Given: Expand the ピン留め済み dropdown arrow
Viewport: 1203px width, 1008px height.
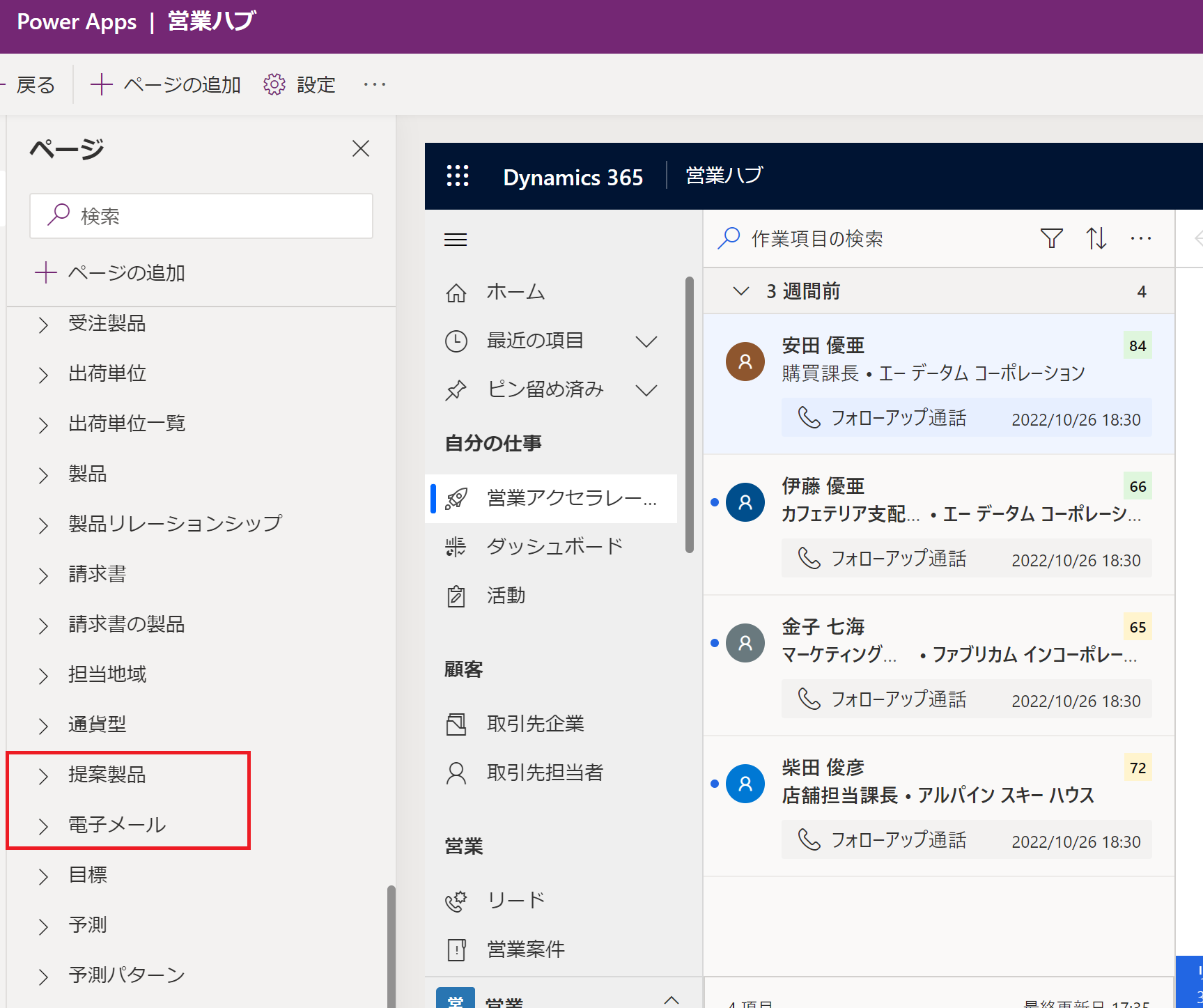Looking at the screenshot, I should tap(646, 390).
